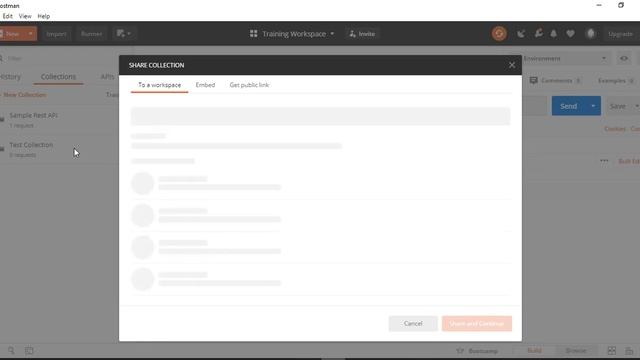Open the Find search icon in status bar
The width and height of the screenshot is (640, 360).
11,351
